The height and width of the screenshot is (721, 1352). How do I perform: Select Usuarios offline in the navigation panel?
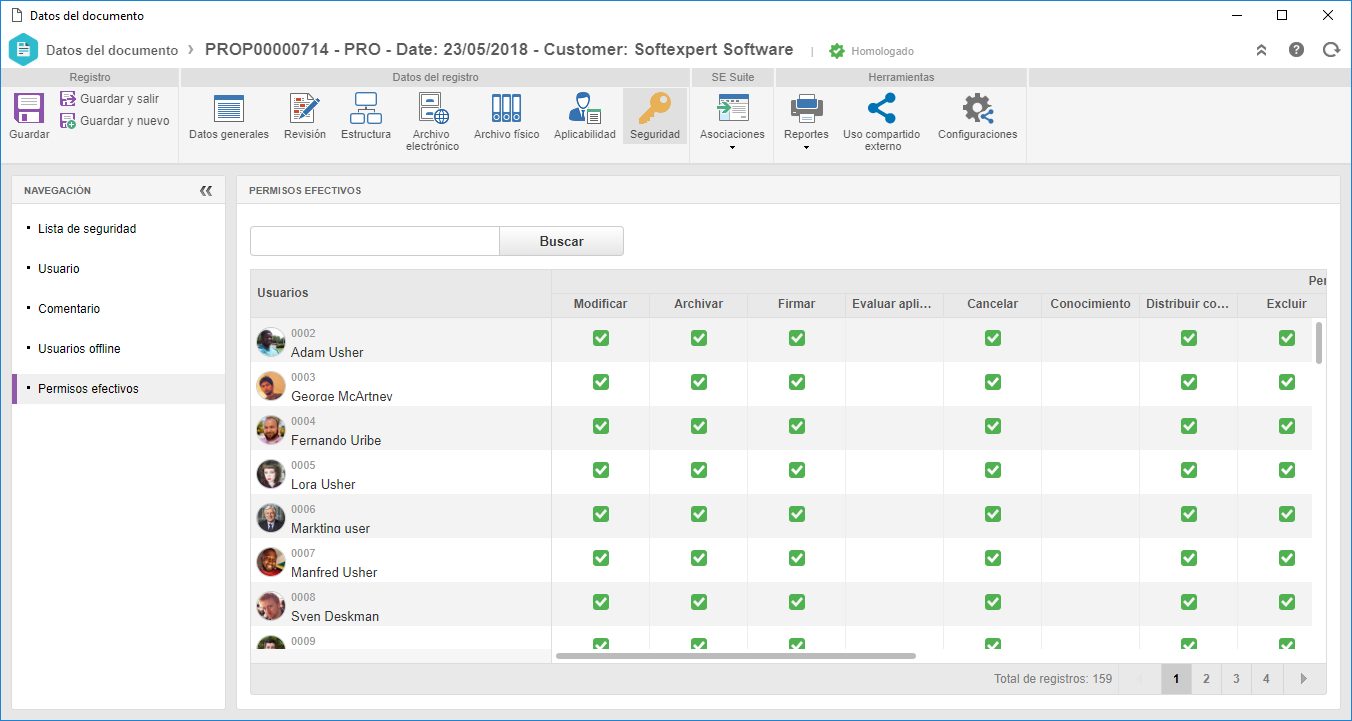(79, 349)
